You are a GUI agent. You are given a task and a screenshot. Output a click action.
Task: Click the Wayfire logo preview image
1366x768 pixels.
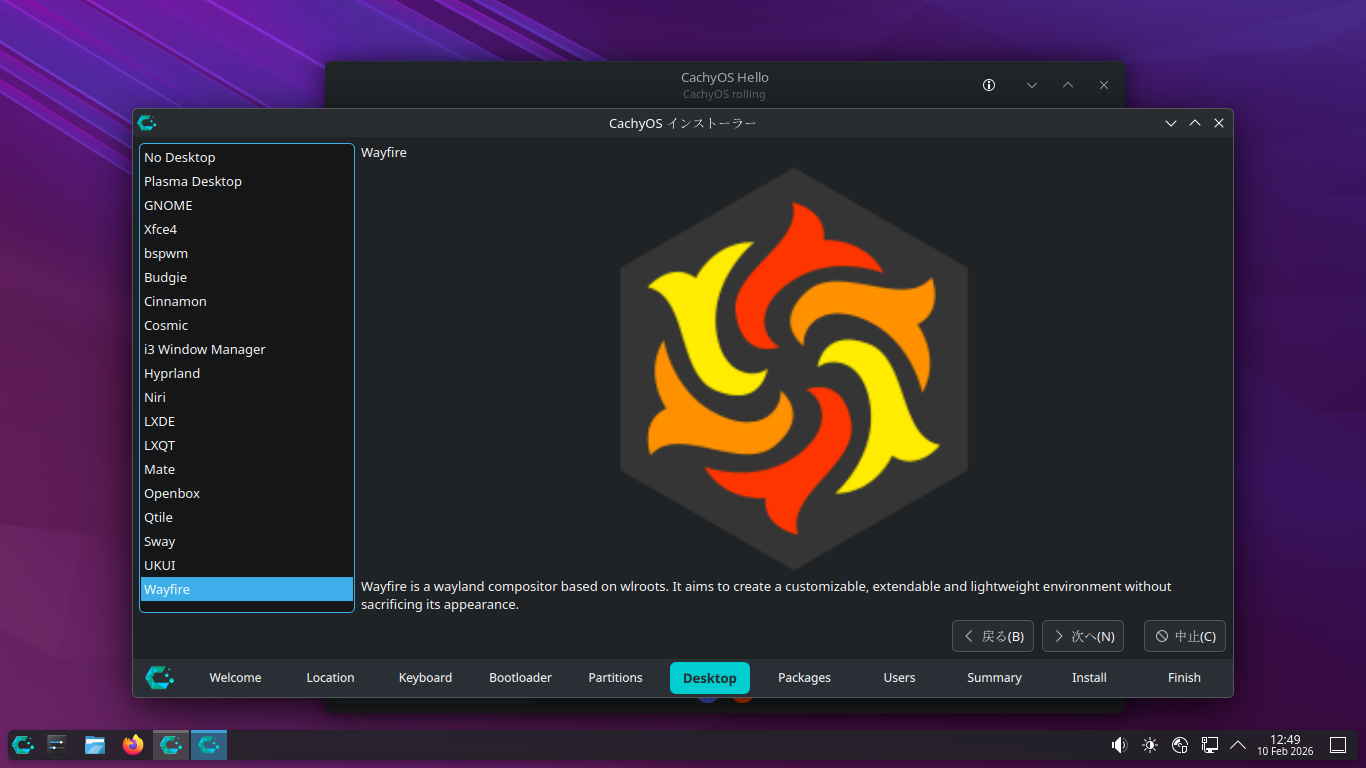[x=794, y=369]
